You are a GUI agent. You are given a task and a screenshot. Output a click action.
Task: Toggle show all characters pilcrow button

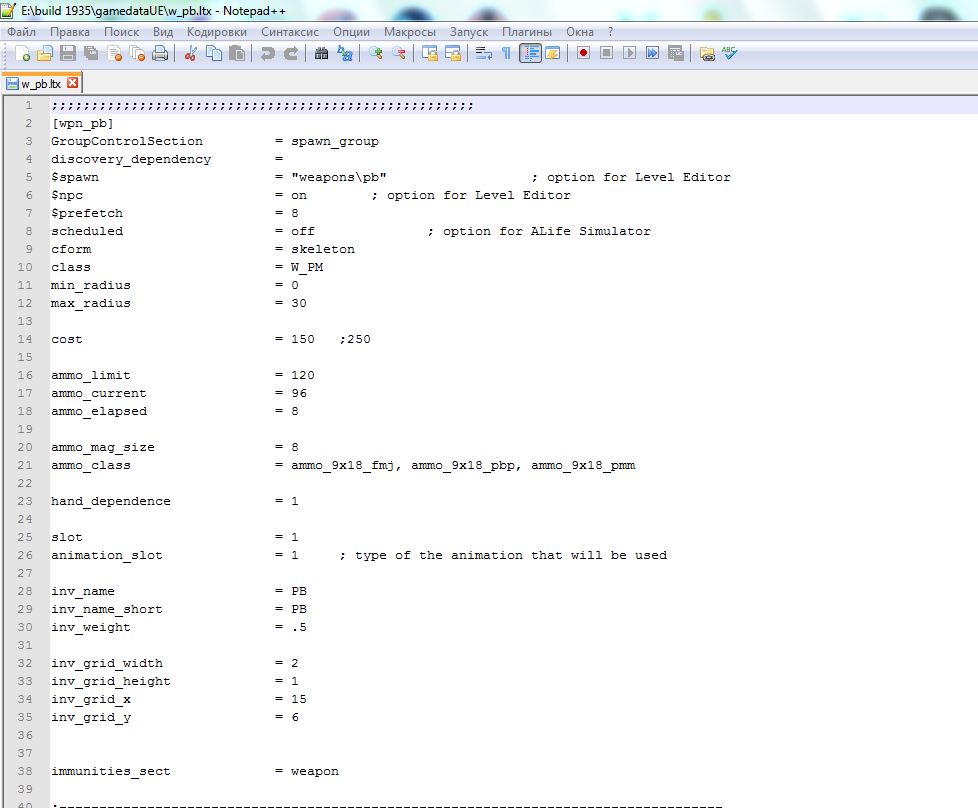click(507, 54)
